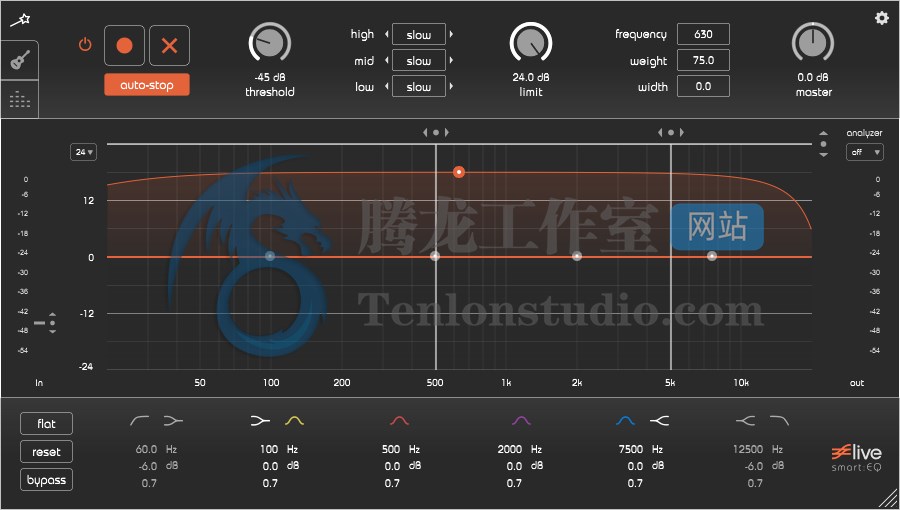Select the 500 Hz band node
900x510 pixels.
click(435, 256)
